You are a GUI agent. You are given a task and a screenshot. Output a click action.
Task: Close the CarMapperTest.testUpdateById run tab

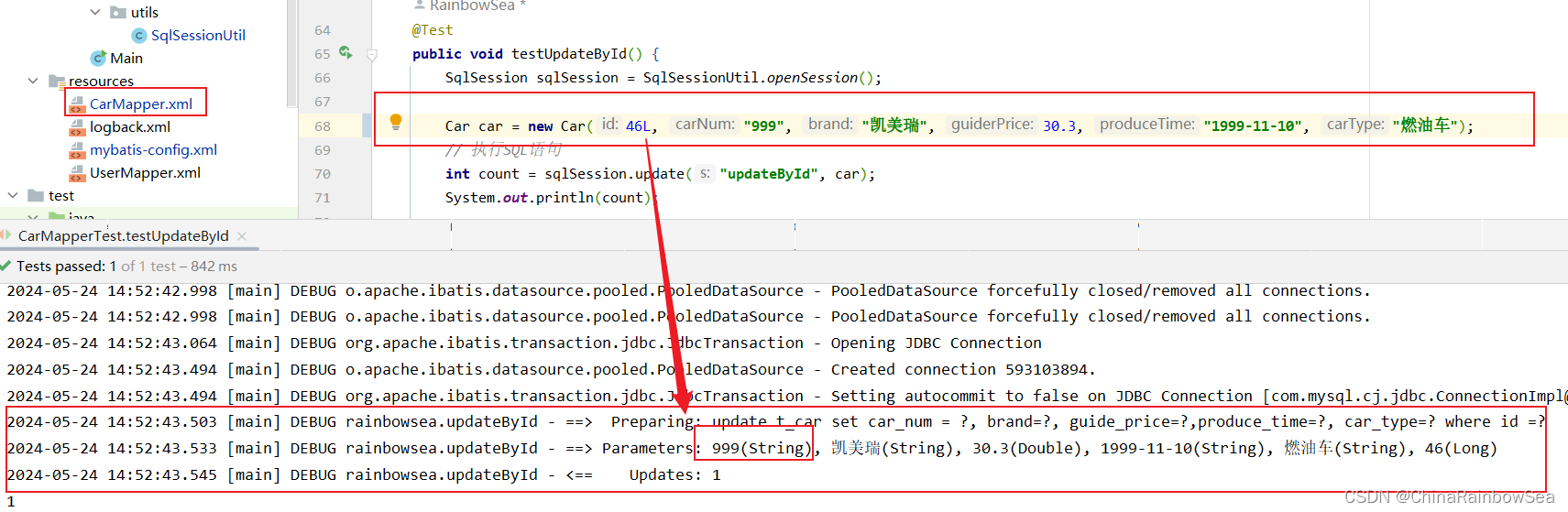(242, 235)
